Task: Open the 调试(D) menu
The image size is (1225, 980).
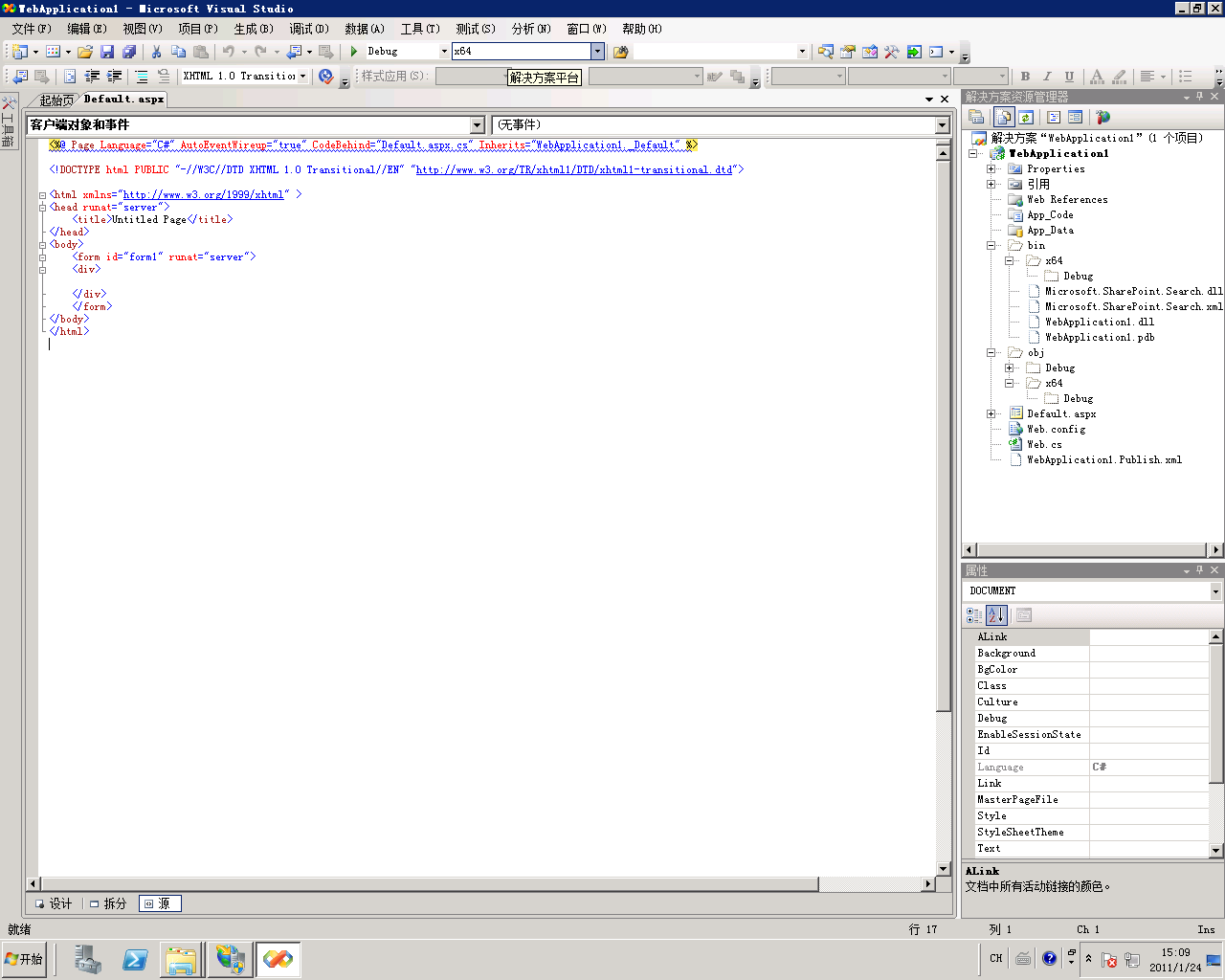Action: pos(309,29)
